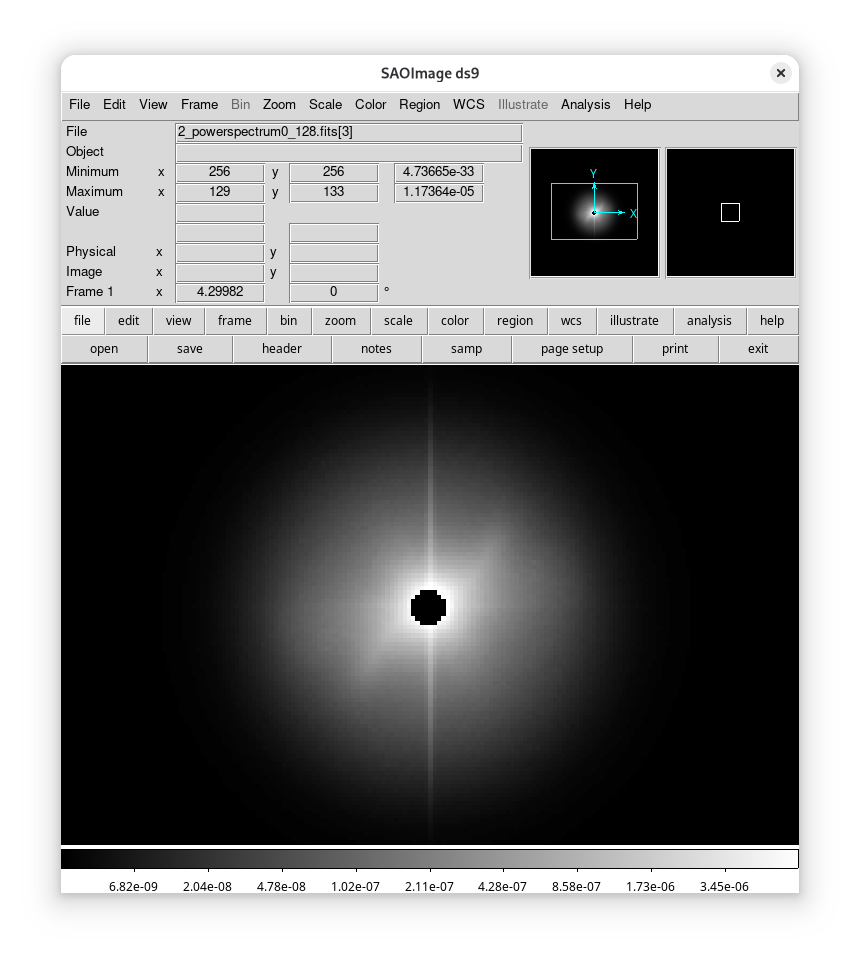Expand the Analysis menu

coord(585,104)
